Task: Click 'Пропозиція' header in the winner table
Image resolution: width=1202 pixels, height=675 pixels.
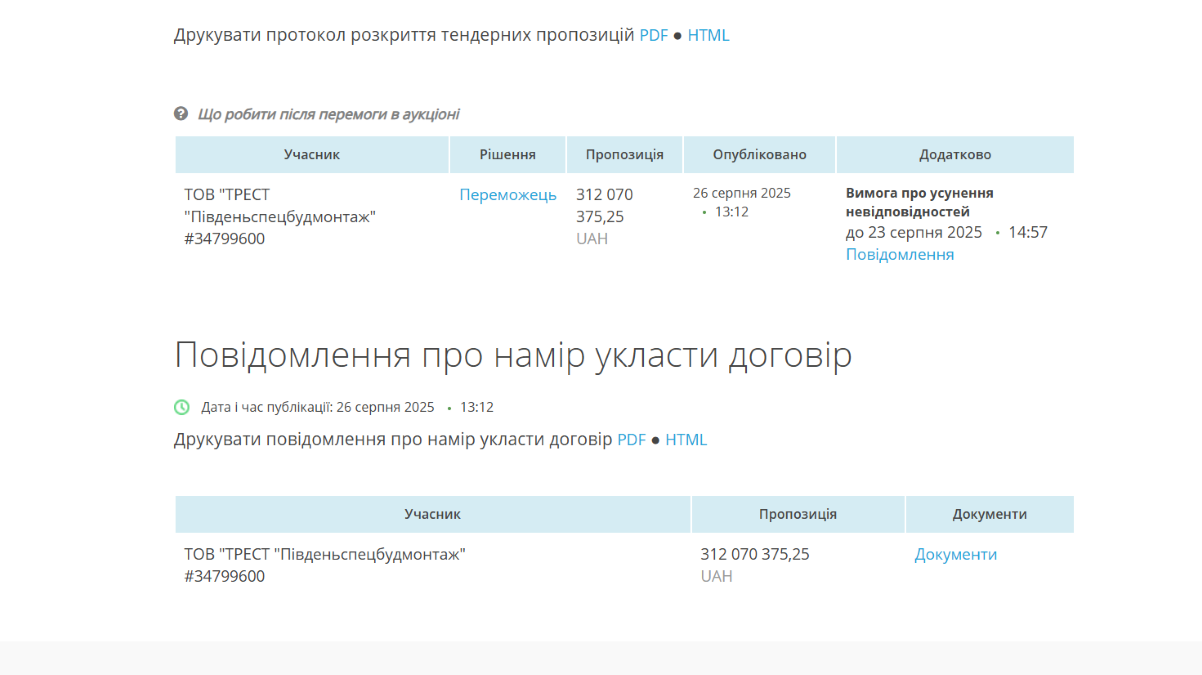Action: tap(625, 155)
